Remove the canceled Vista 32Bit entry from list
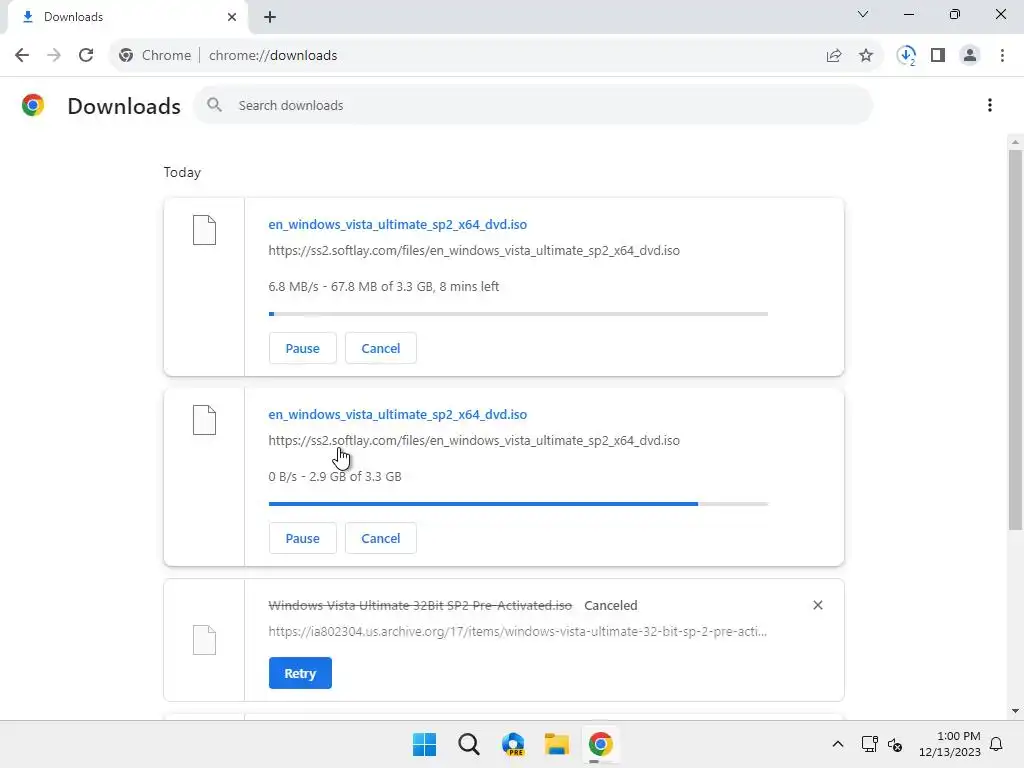This screenshot has width=1024, height=768. [x=818, y=605]
